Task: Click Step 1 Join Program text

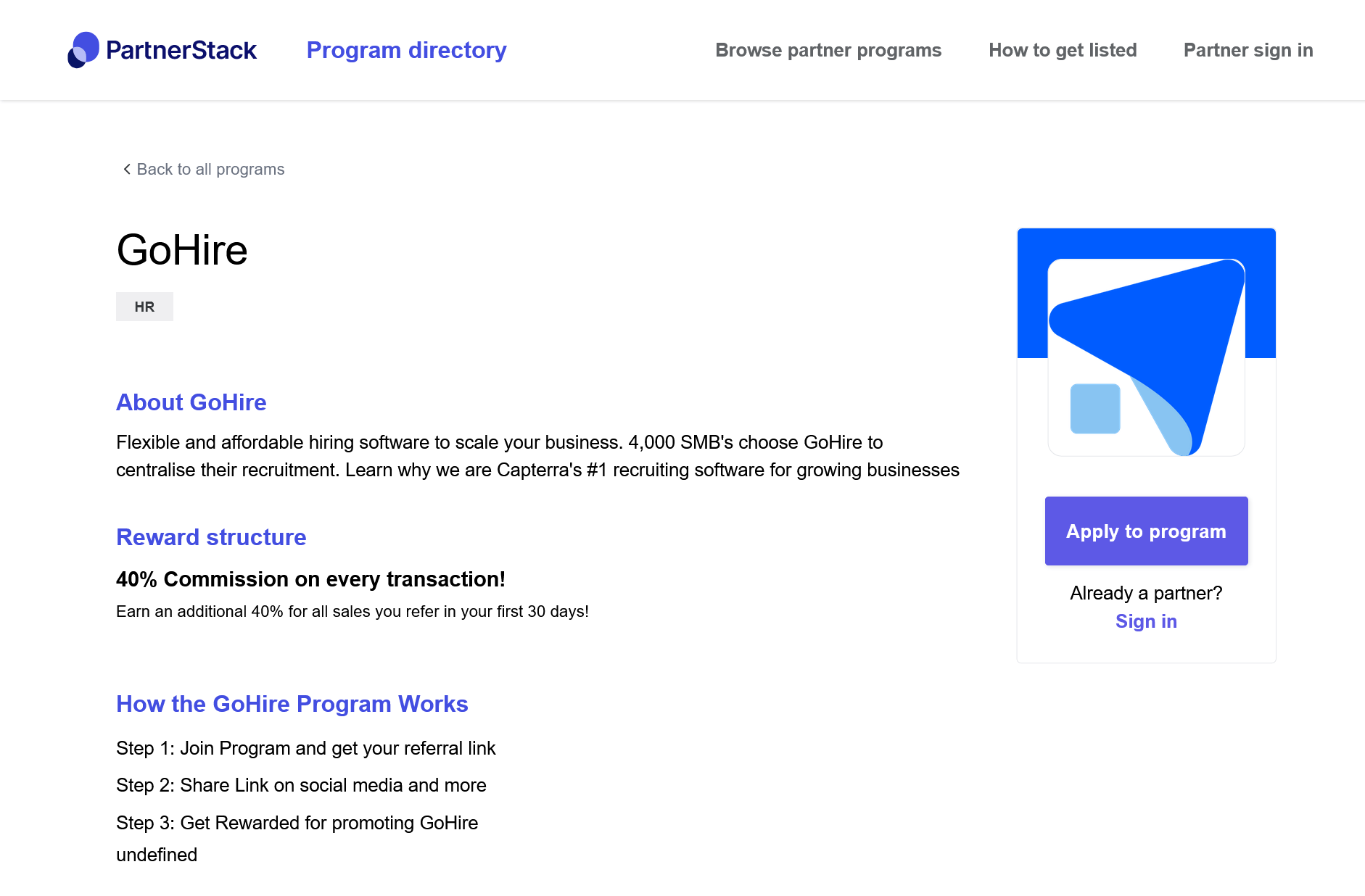Action: click(x=305, y=748)
